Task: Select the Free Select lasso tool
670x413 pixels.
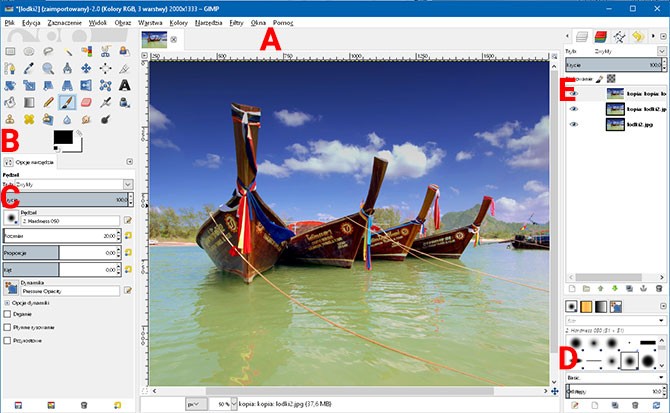Action: 48,52
